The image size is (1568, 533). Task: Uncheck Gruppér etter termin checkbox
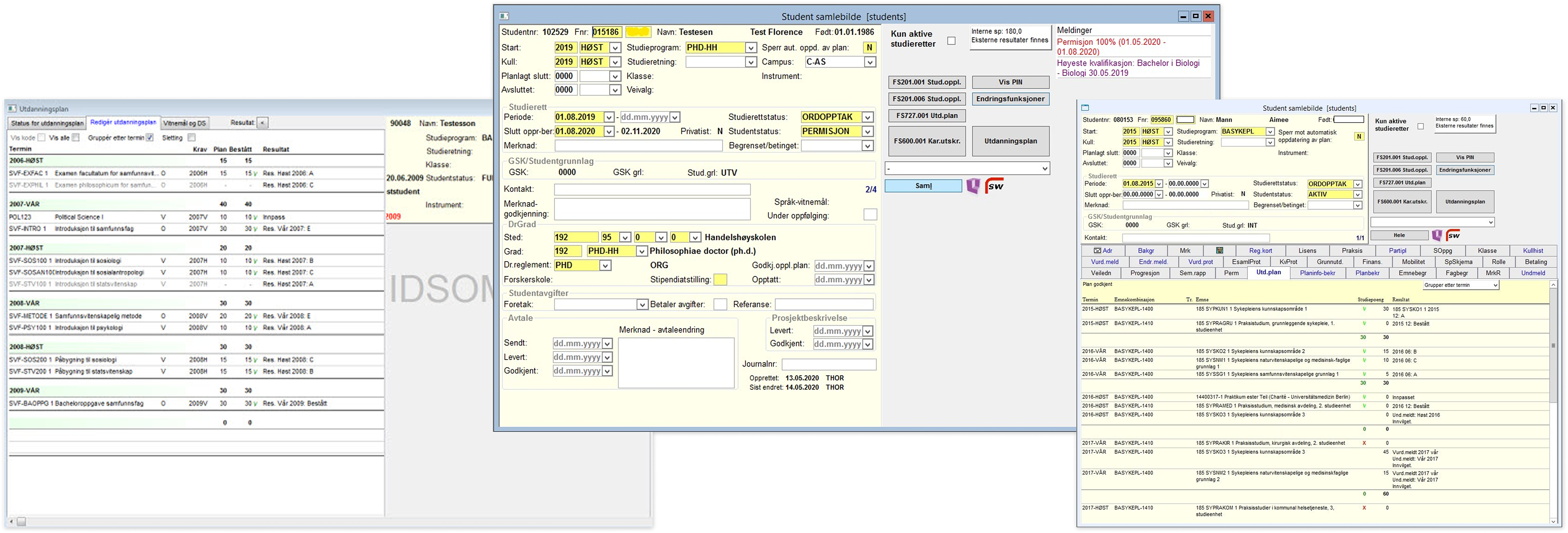tap(150, 138)
